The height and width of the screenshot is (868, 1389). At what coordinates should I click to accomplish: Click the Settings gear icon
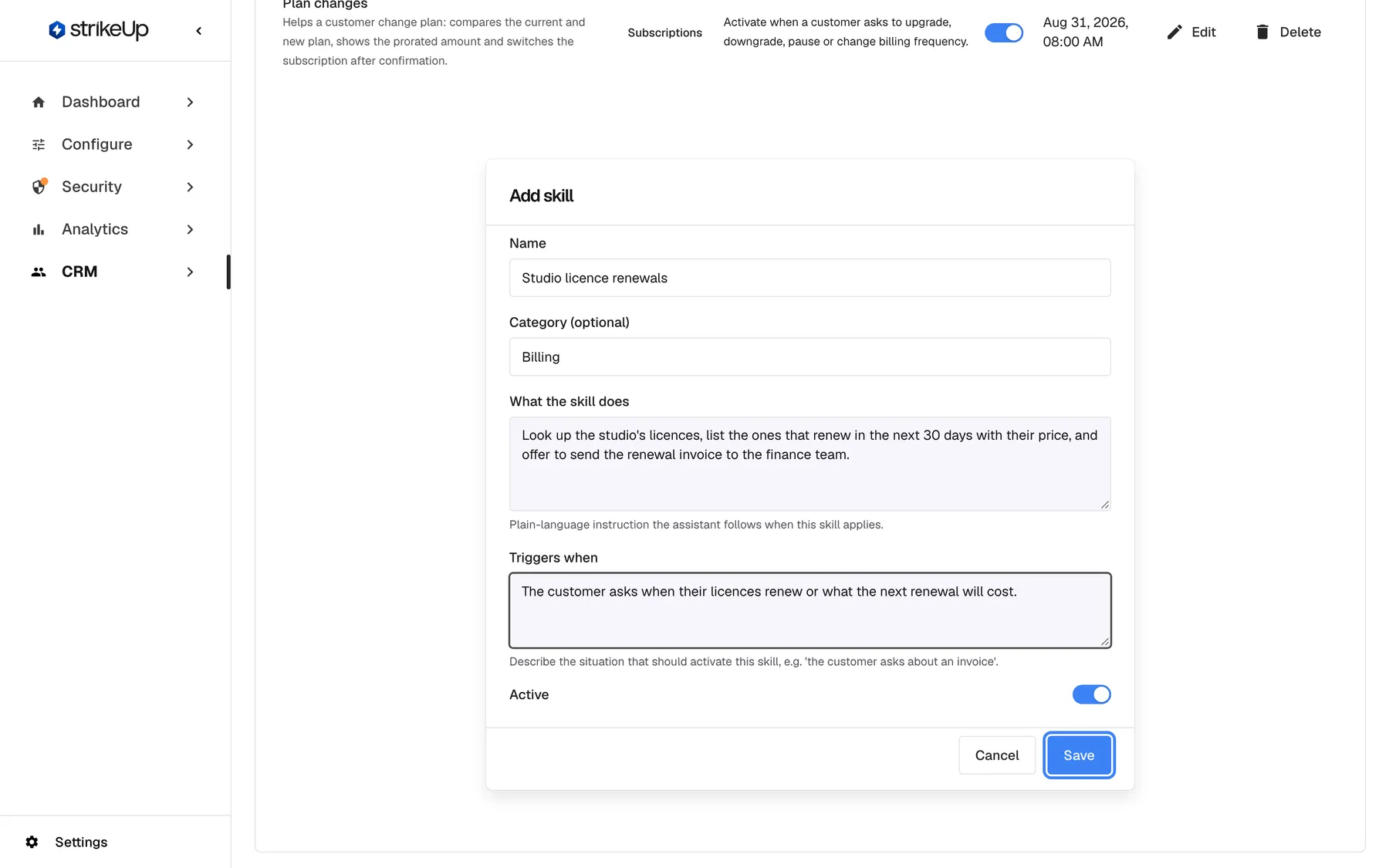point(32,842)
